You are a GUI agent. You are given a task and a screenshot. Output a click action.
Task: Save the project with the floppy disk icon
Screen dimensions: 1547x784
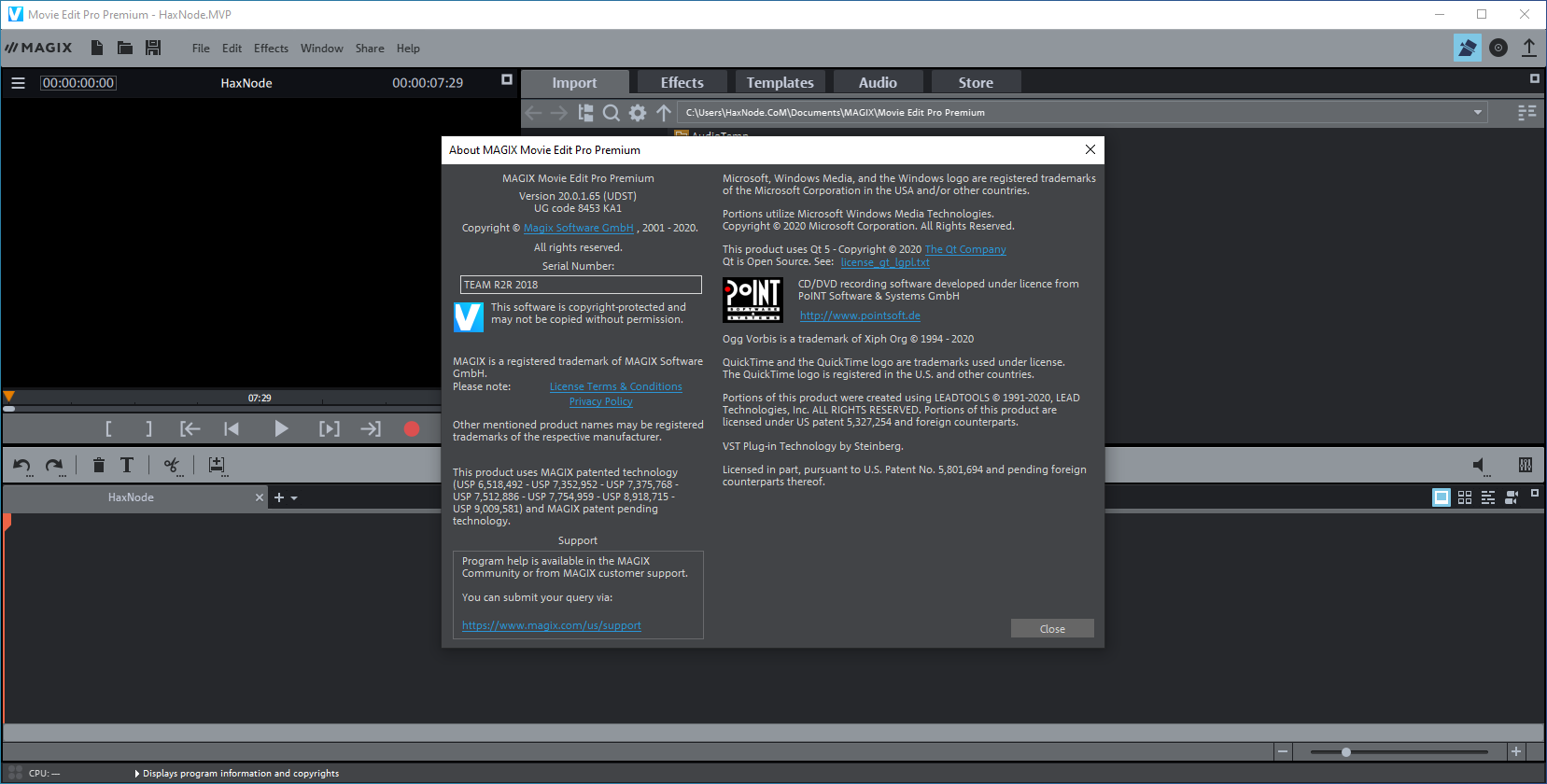pyautogui.click(x=153, y=48)
